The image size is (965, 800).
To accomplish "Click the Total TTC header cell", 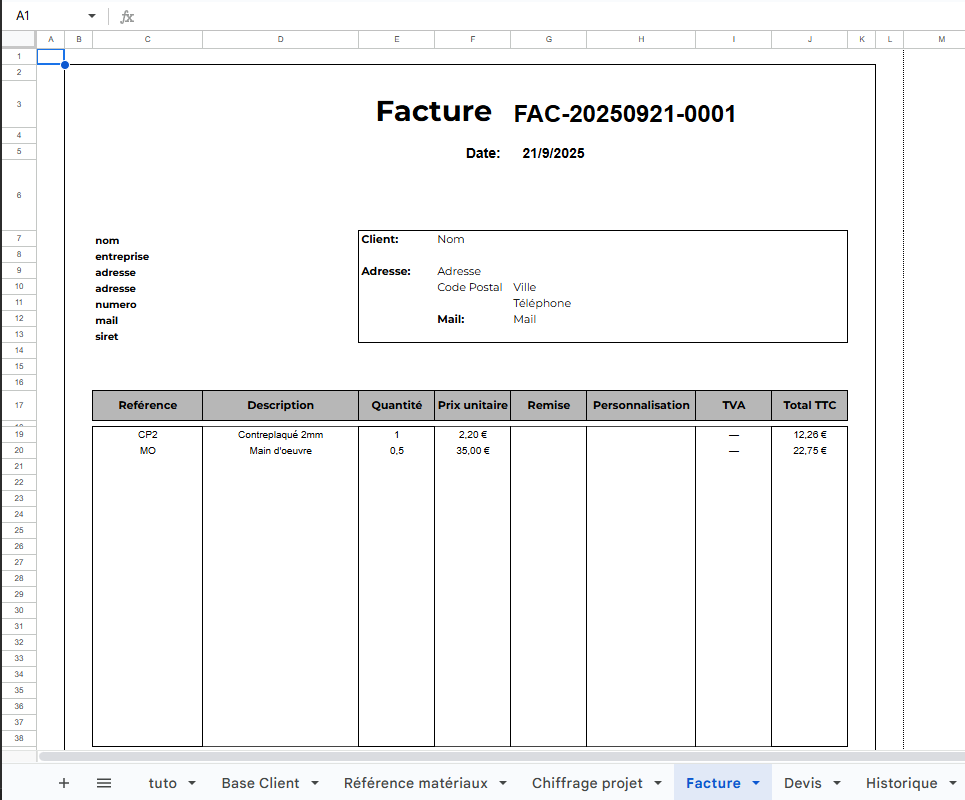I will tap(810, 406).
